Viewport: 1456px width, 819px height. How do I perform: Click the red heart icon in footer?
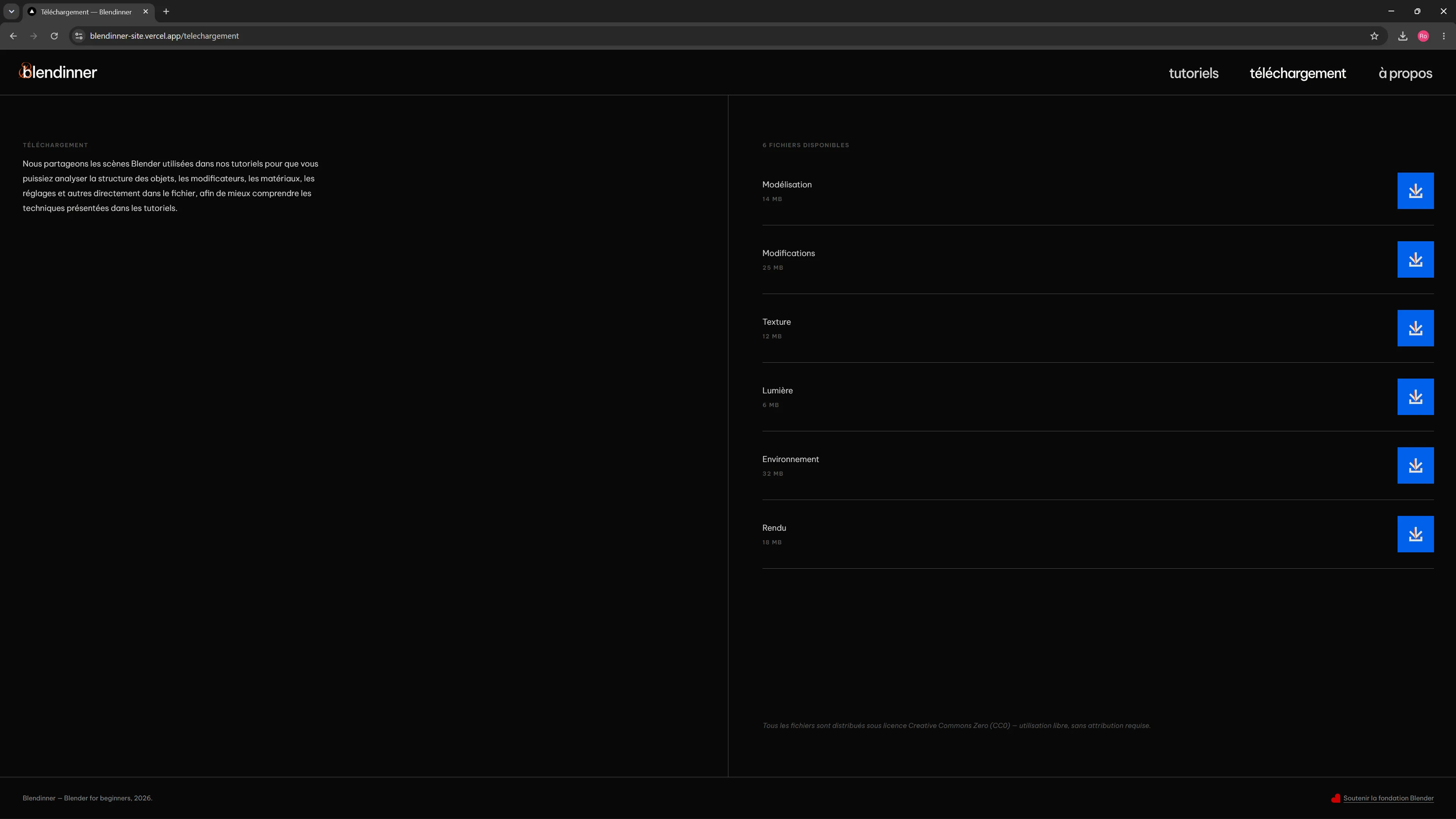click(x=1336, y=798)
